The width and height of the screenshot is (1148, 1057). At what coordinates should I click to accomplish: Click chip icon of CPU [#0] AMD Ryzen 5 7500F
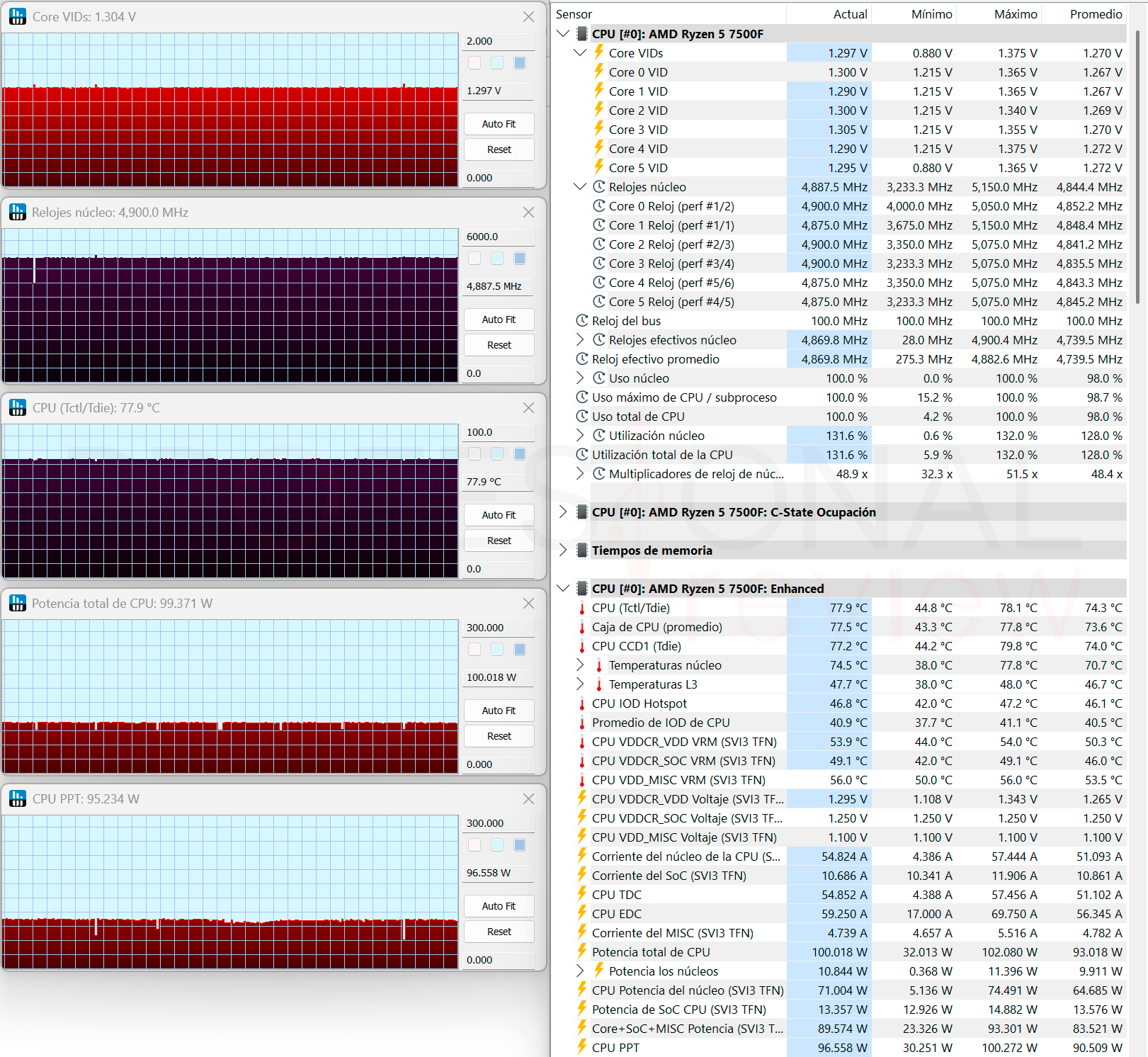coord(582,33)
